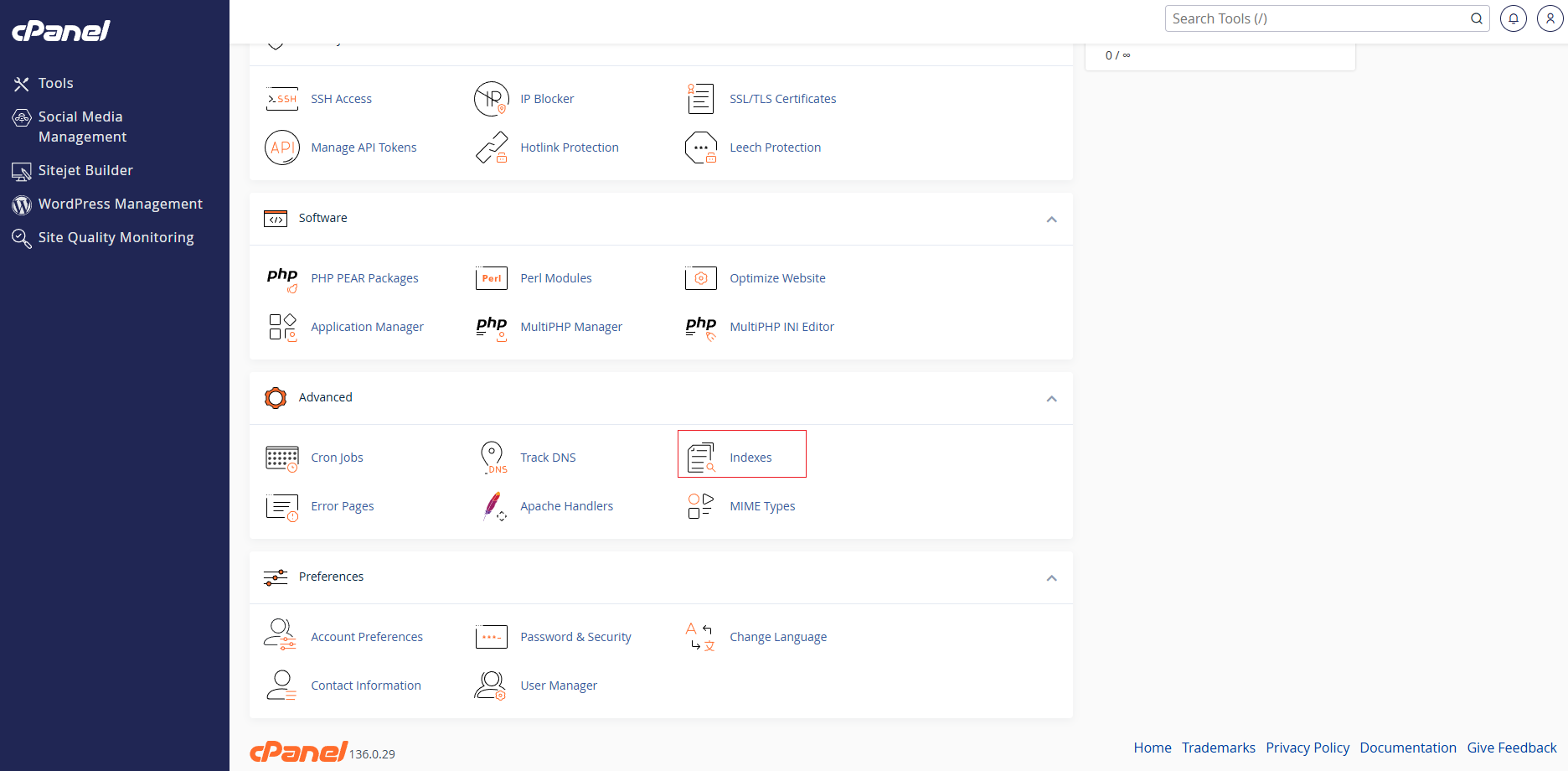Image resolution: width=1568 pixels, height=771 pixels.
Task: Click the Application Manager icon
Action: click(x=282, y=327)
